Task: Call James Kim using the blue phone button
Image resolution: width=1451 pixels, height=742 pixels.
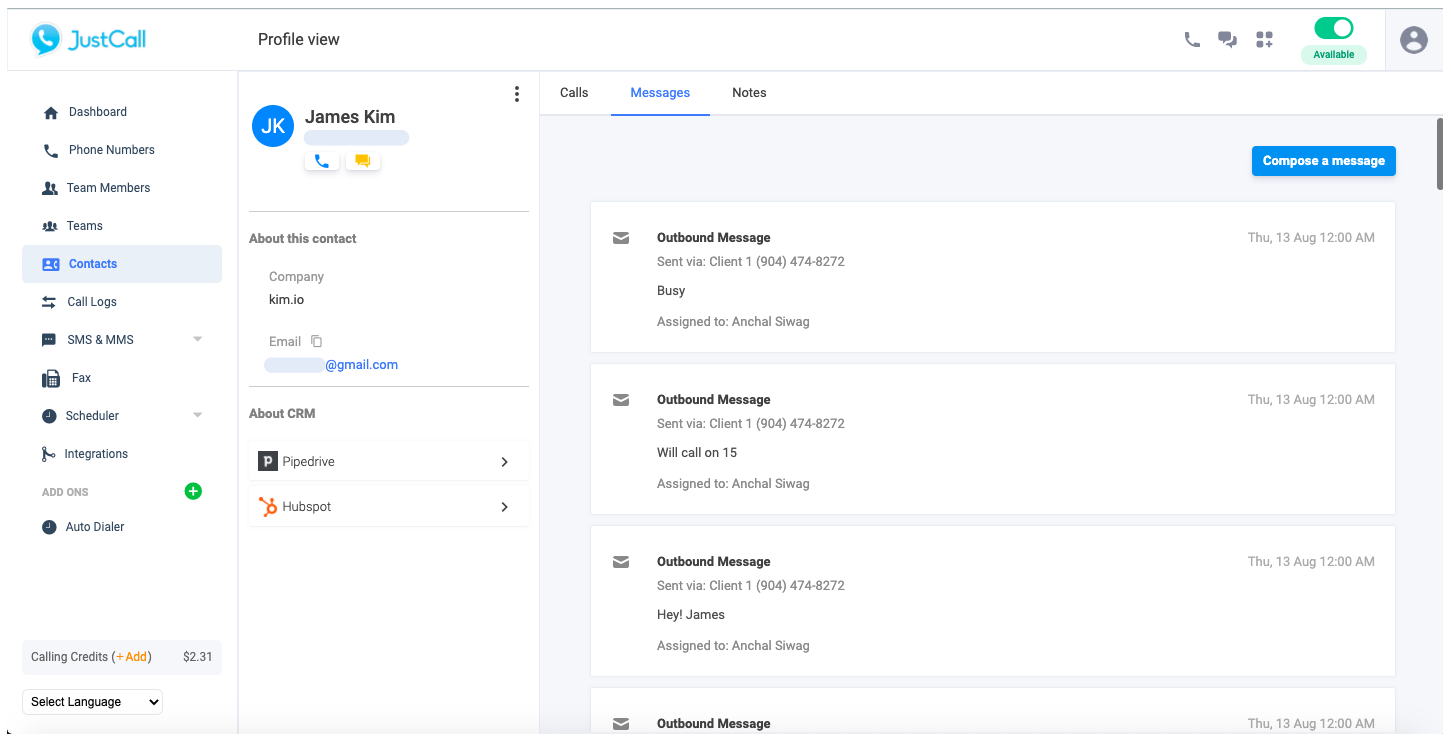Action: point(322,160)
